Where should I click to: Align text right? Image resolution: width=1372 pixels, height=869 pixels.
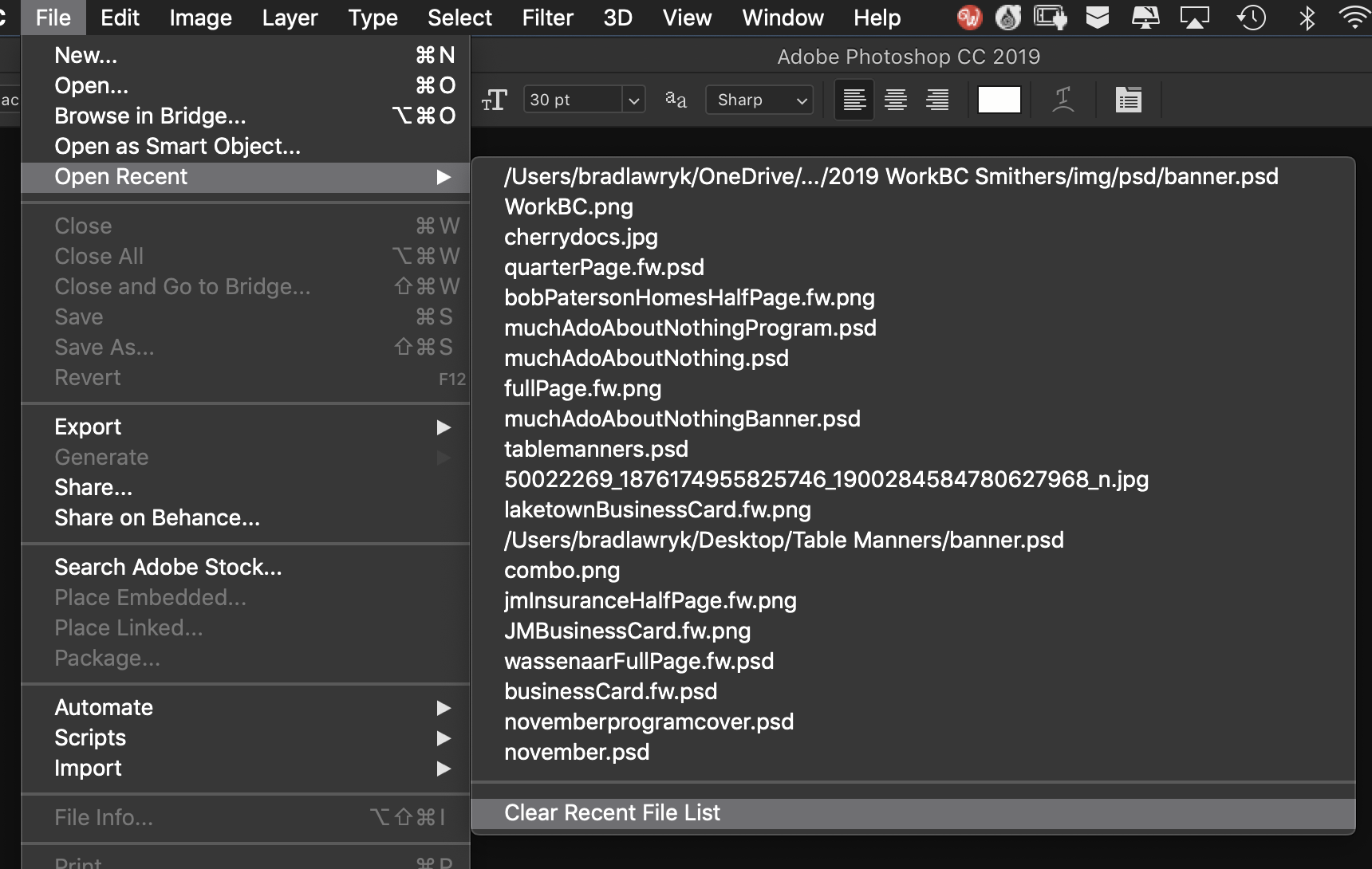(x=937, y=100)
